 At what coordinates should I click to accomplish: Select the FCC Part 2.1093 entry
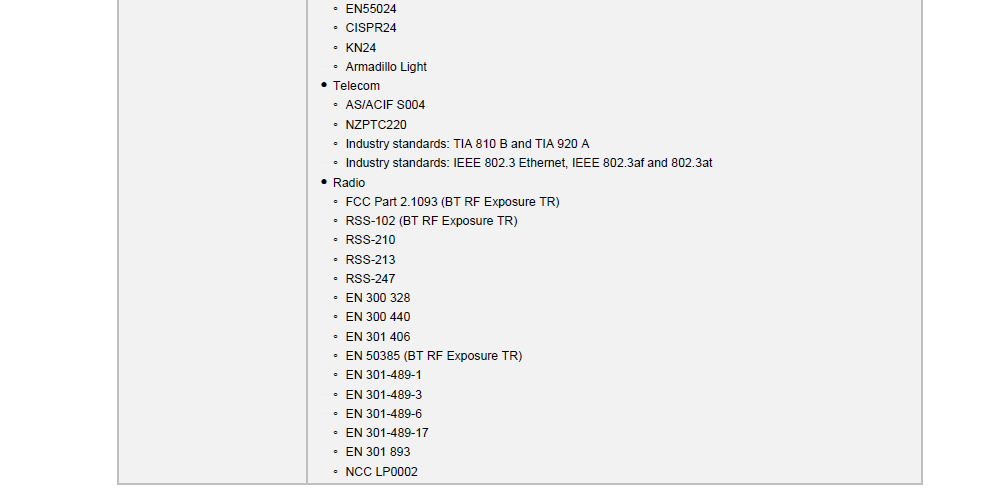pyautogui.click(x=452, y=202)
